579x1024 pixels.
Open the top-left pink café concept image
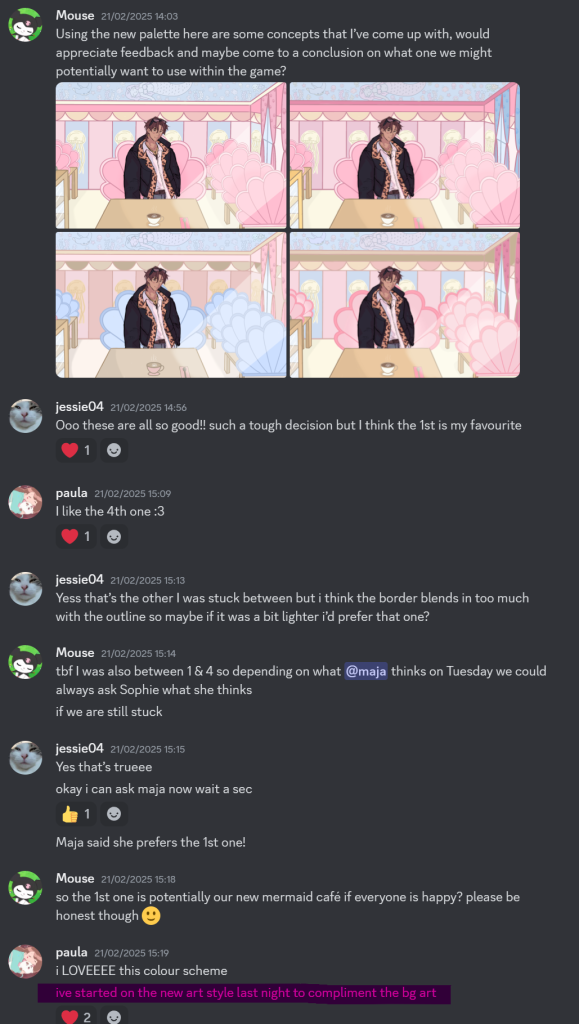click(x=171, y=155)
